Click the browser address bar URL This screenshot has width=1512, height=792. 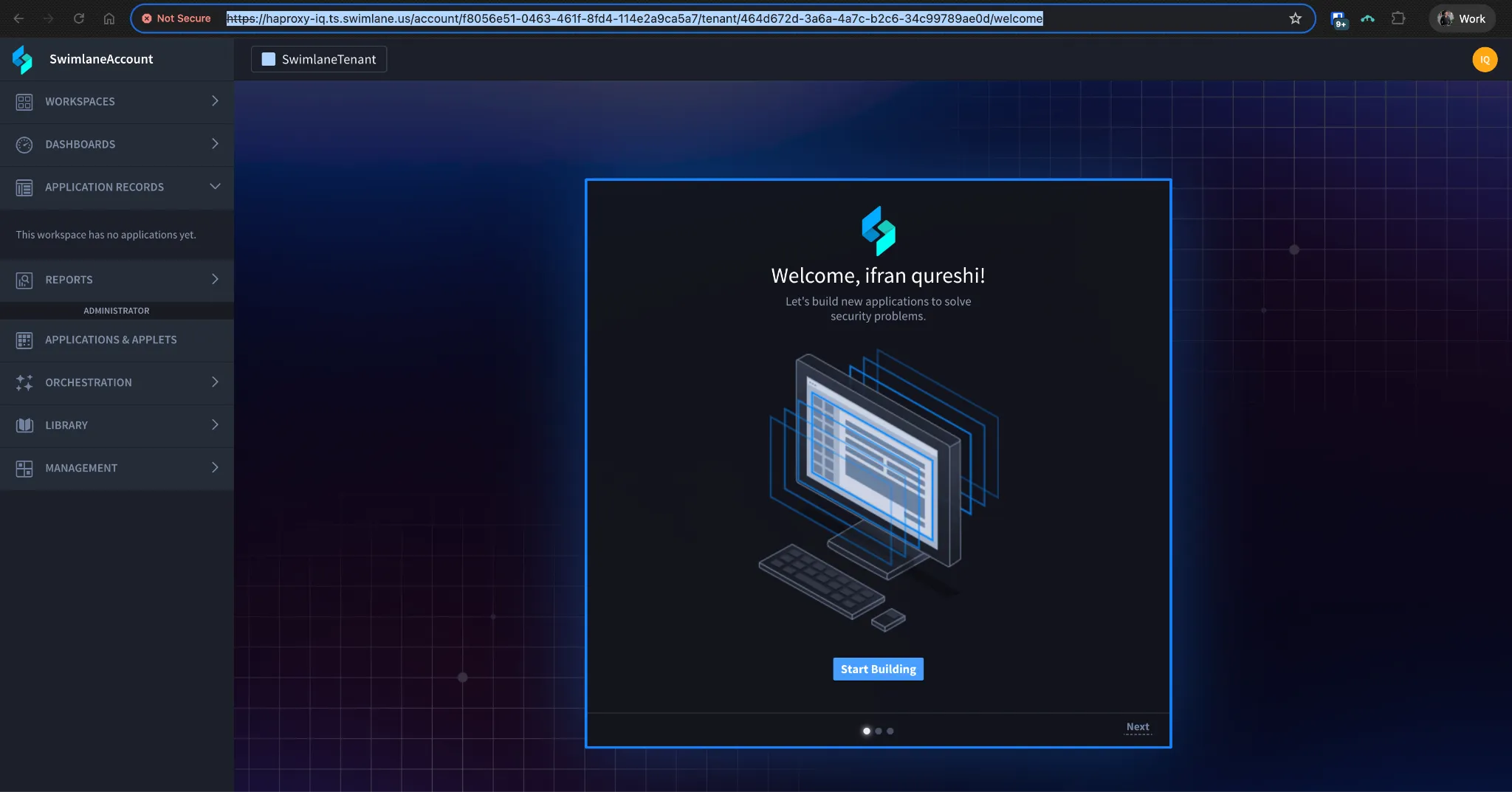point(634,18)
